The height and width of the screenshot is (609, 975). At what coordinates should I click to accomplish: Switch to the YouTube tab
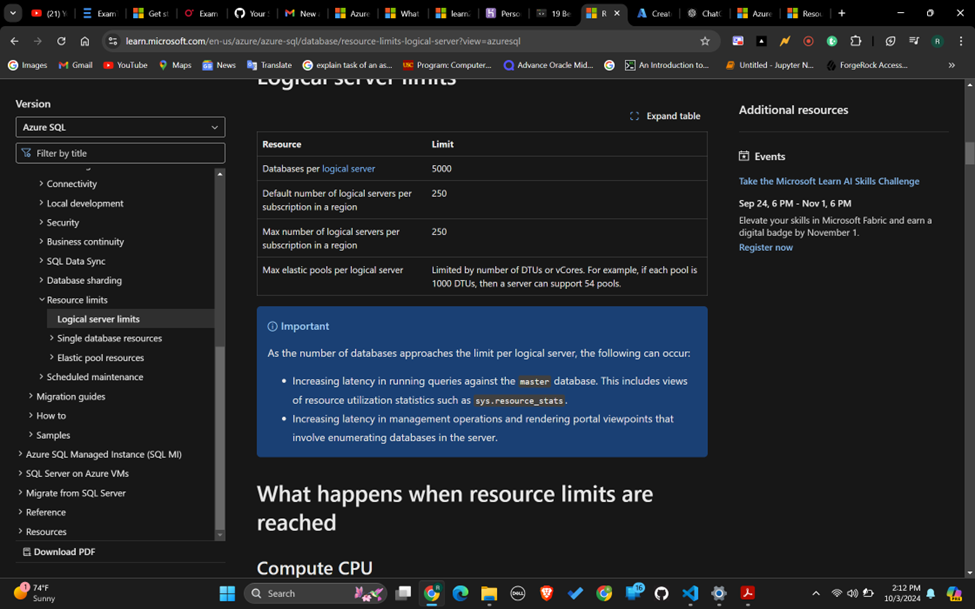(49, 13)
